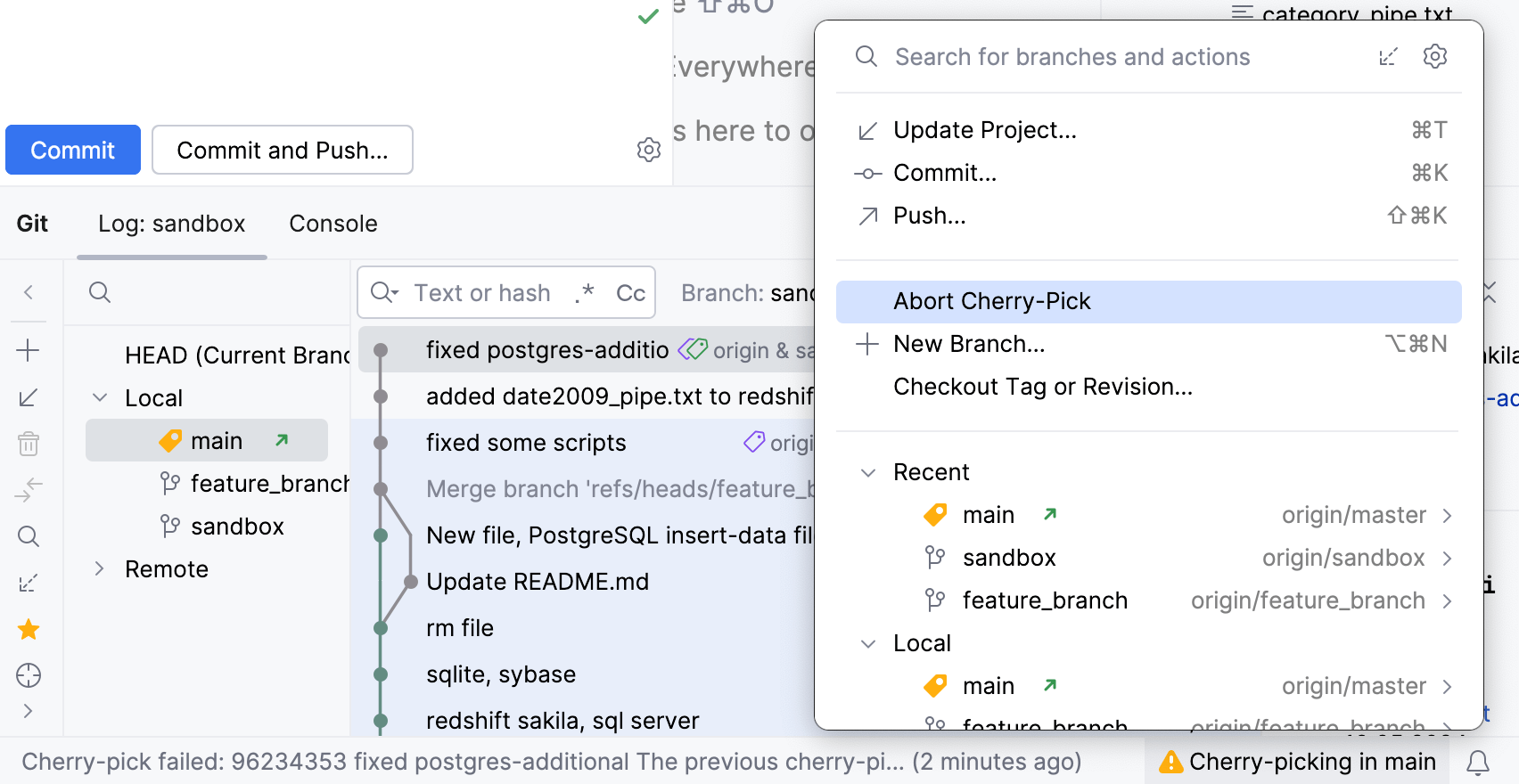Expand the Remote branches tree node

101,568
